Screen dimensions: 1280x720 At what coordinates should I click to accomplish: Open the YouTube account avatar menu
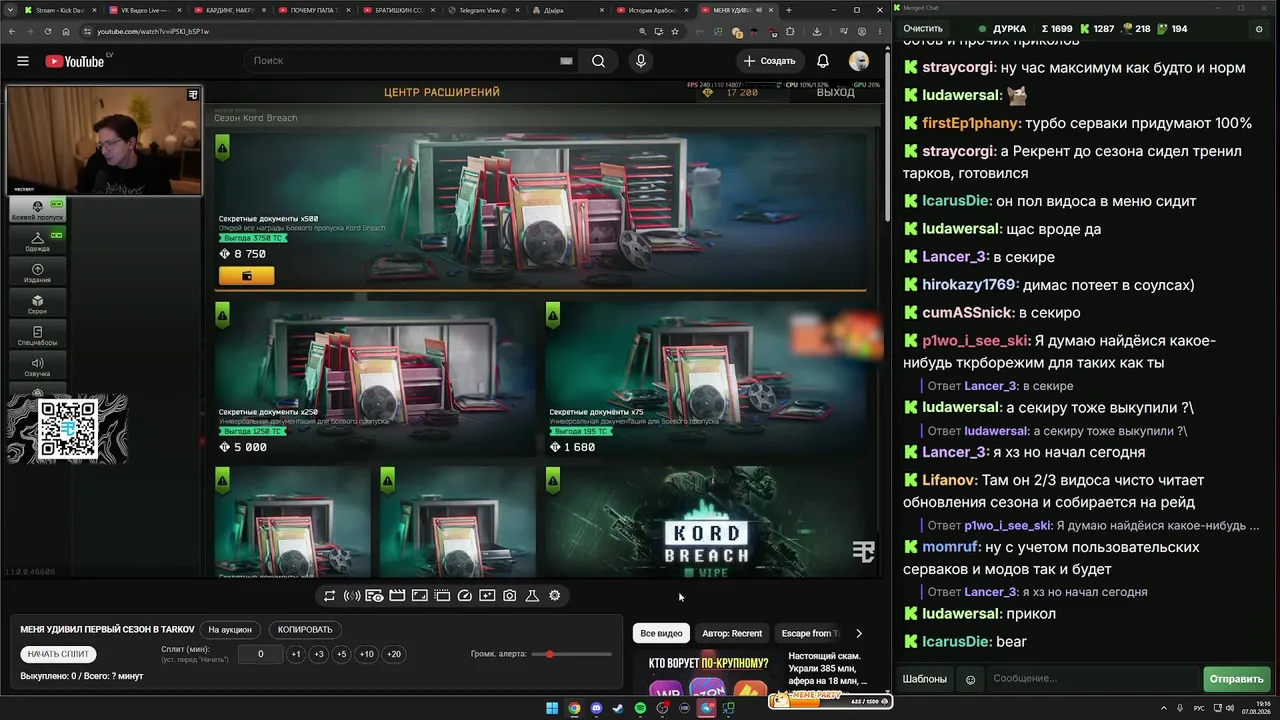[859, 61]
